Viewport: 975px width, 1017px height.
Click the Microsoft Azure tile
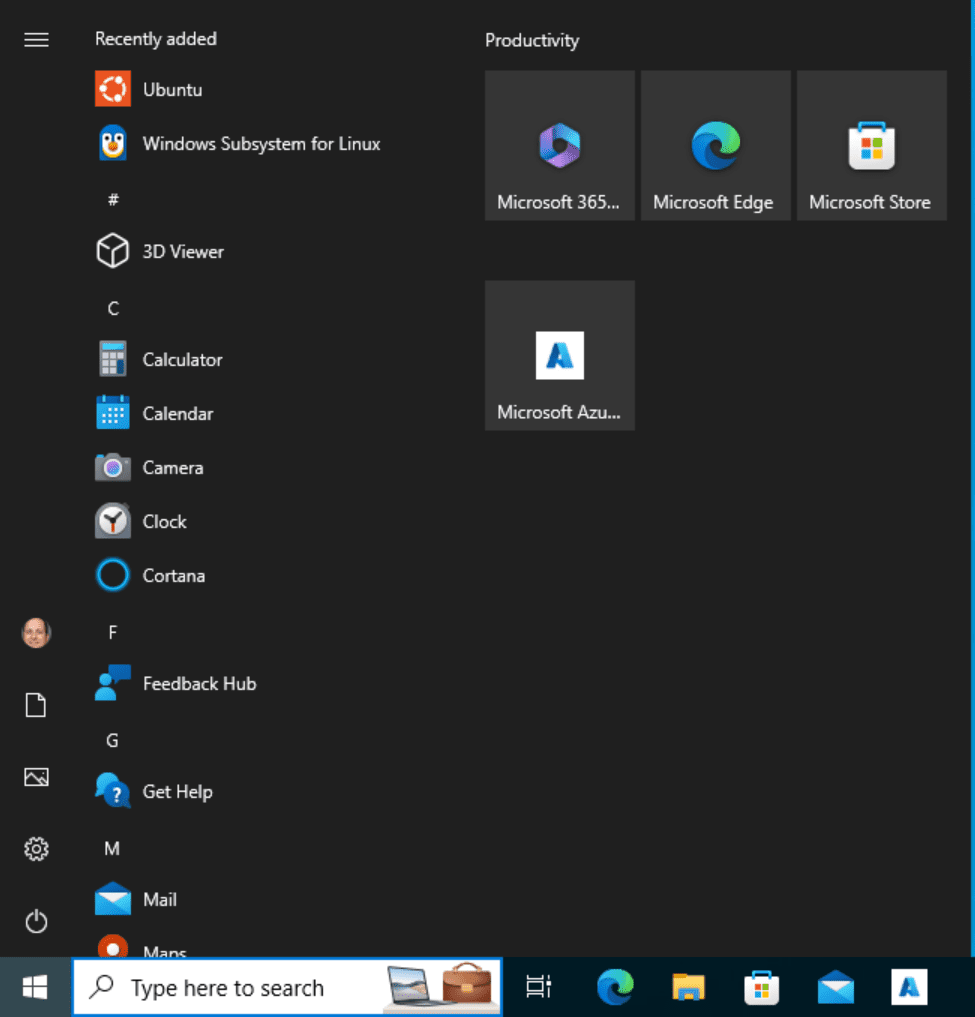[559, 355]
